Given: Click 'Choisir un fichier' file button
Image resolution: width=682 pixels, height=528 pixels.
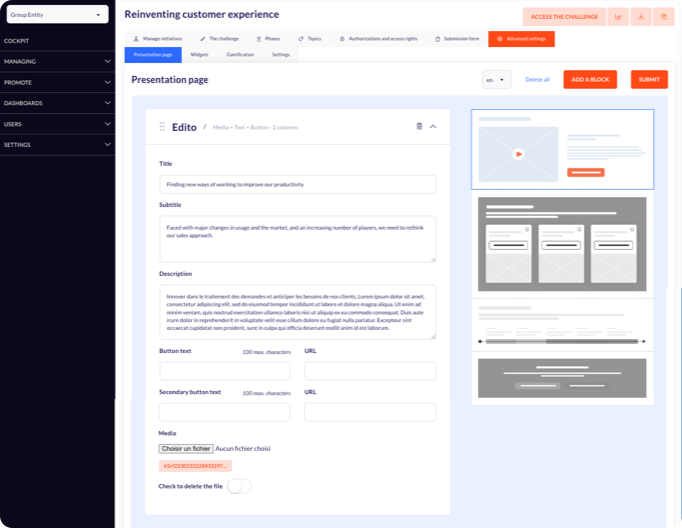Looking at the screenshot, I should point(186,448).
